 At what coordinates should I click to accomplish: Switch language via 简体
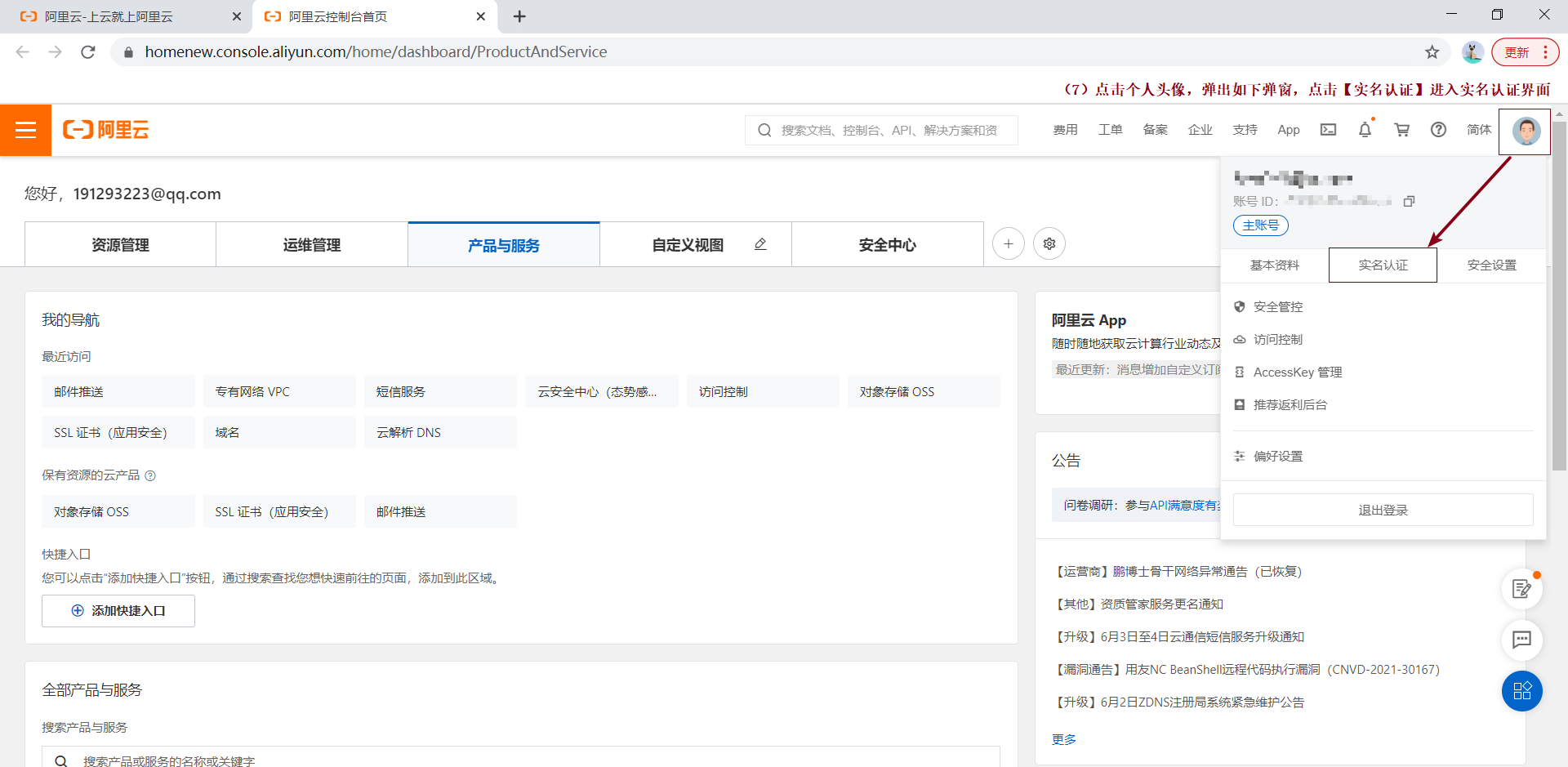[1479, 130]
